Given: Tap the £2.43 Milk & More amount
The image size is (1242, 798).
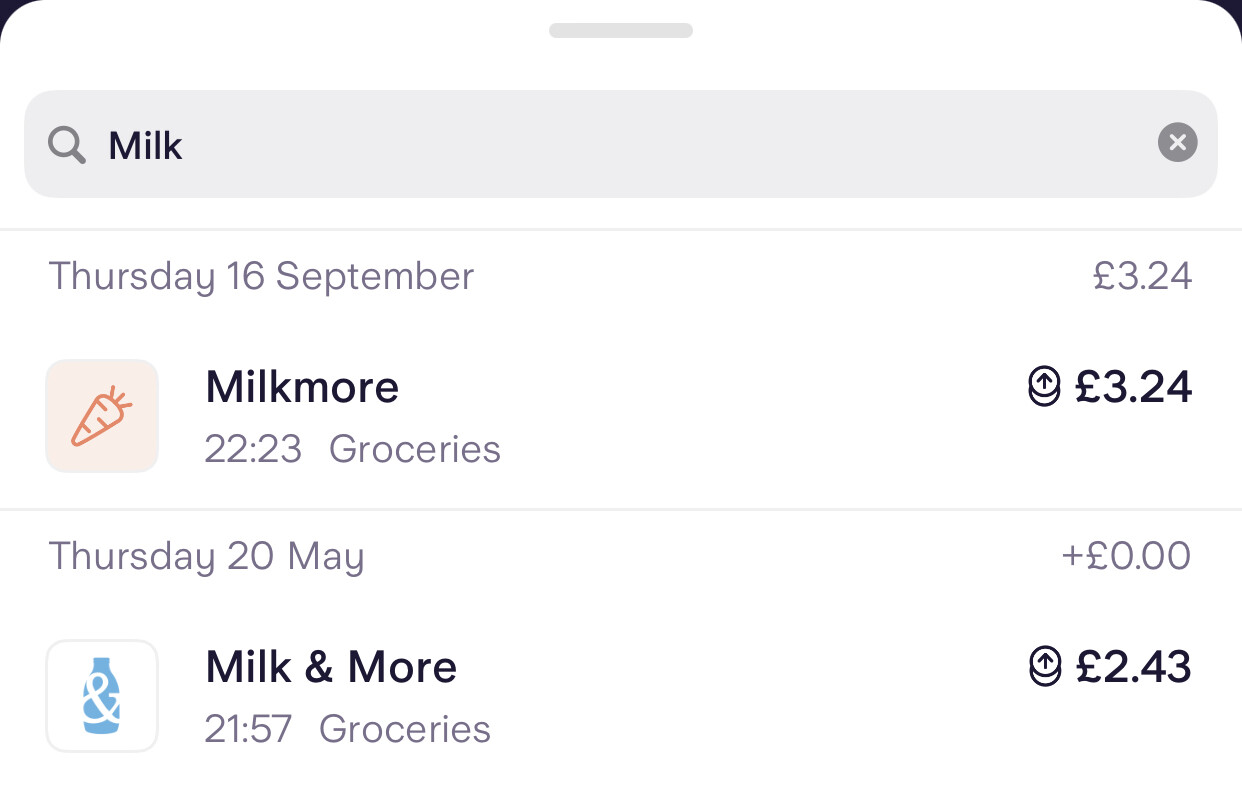Looking at the screenshot, I should point(1133,667).
